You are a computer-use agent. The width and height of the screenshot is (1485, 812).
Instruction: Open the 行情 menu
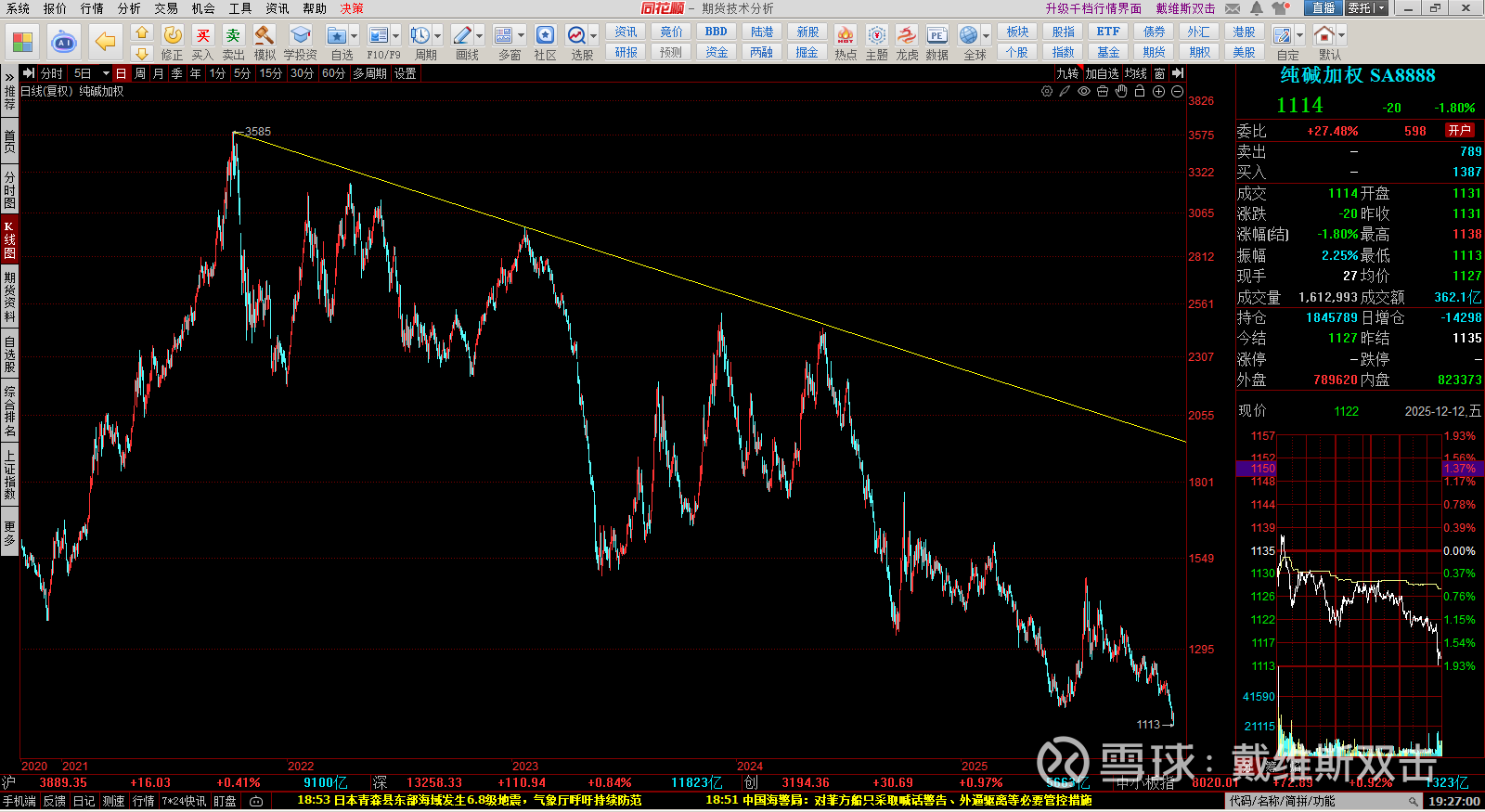click(92, 8)
